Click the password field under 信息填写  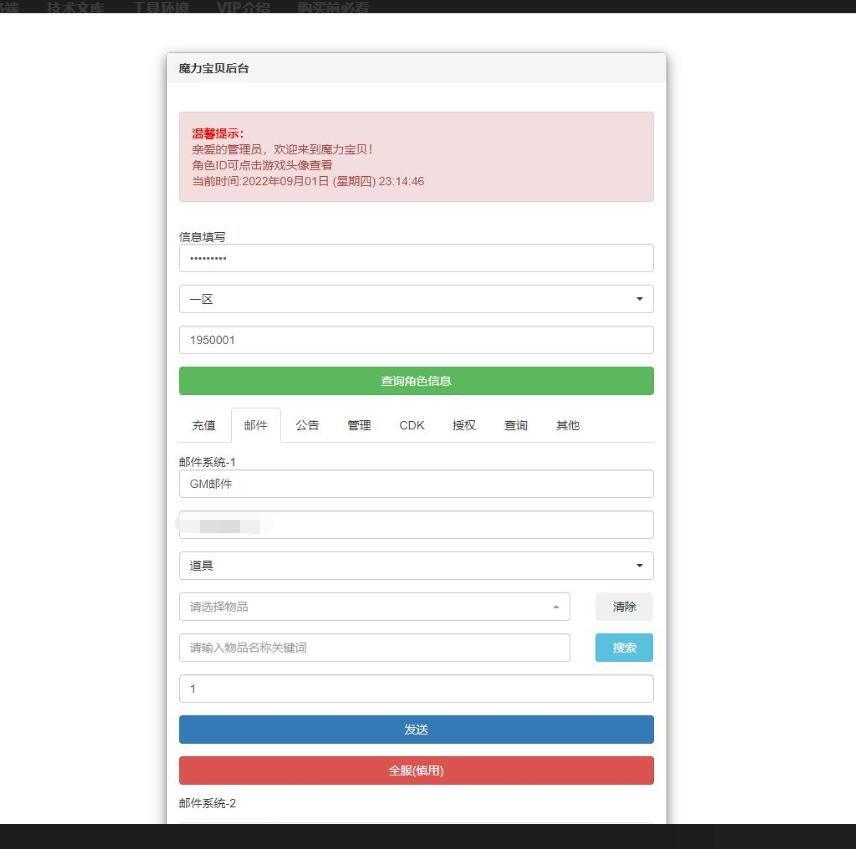415,258
